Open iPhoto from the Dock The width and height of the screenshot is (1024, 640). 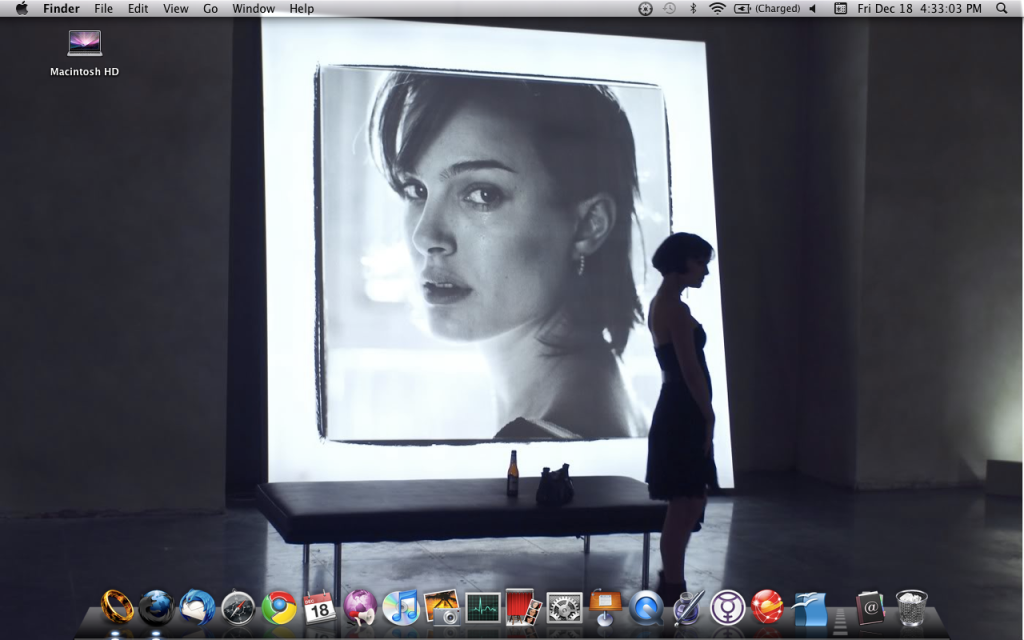coord(441,607)
